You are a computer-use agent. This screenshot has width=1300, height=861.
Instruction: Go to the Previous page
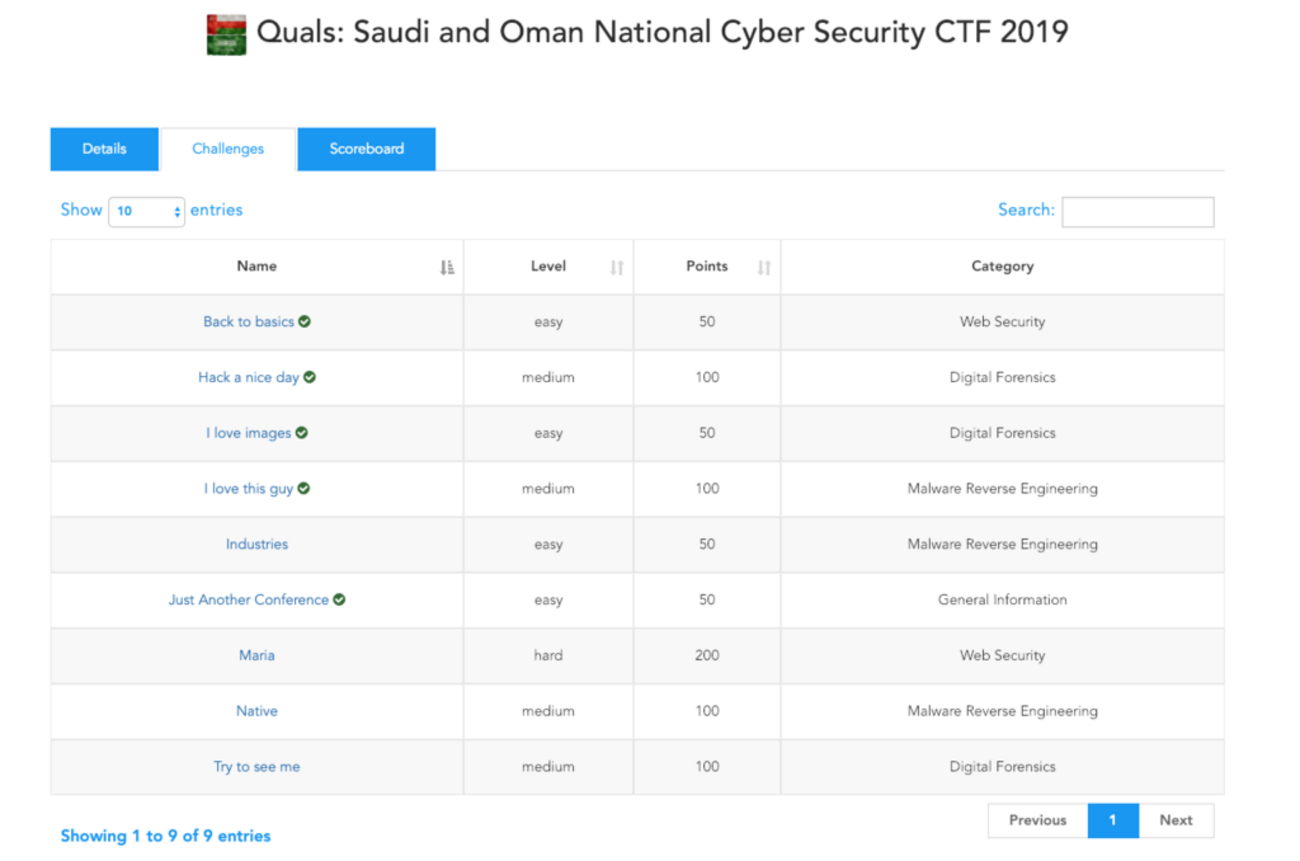coord(1037,820)
